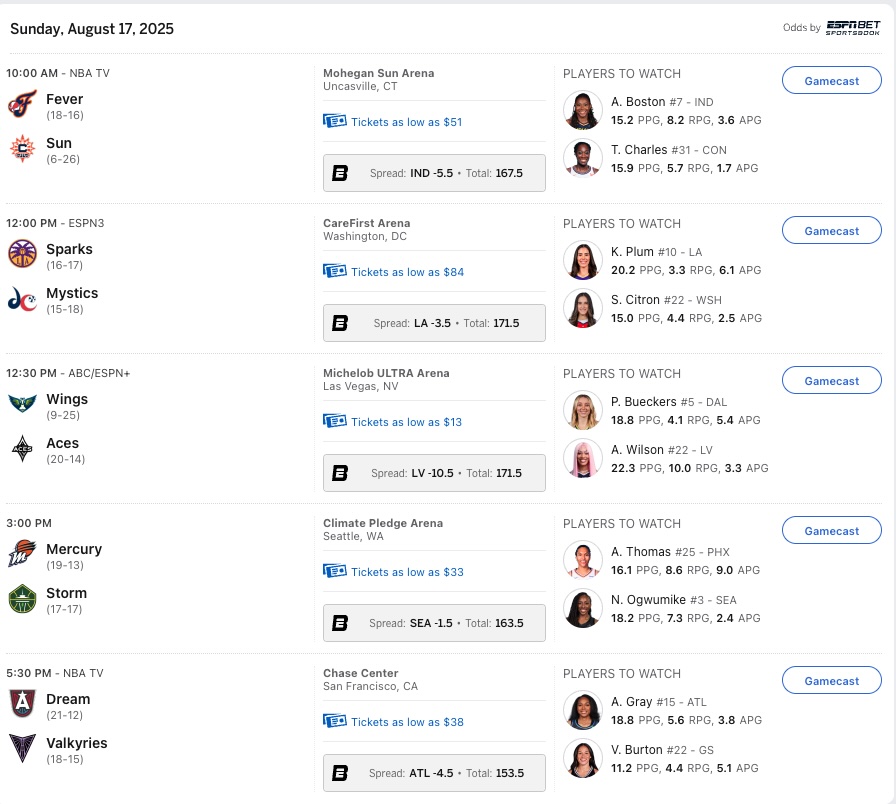This screenshot has width=896, height=804.
Task: Click the Atlanta Dream team logo
Action: pos(22,704)
